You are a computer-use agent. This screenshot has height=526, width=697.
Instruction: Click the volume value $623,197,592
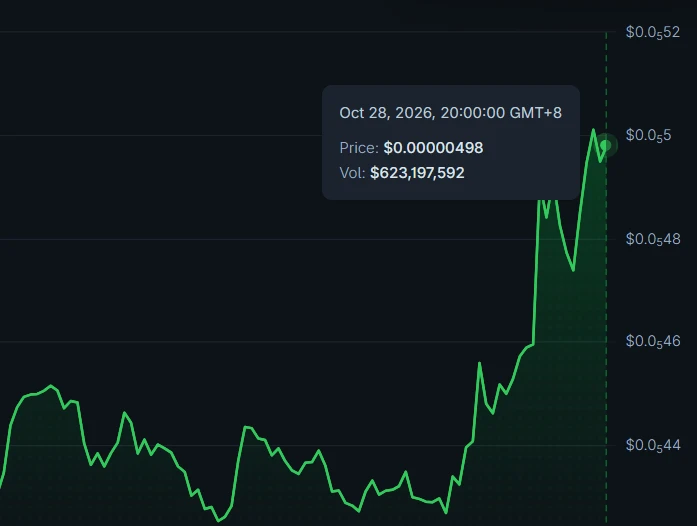pos(417,173)
